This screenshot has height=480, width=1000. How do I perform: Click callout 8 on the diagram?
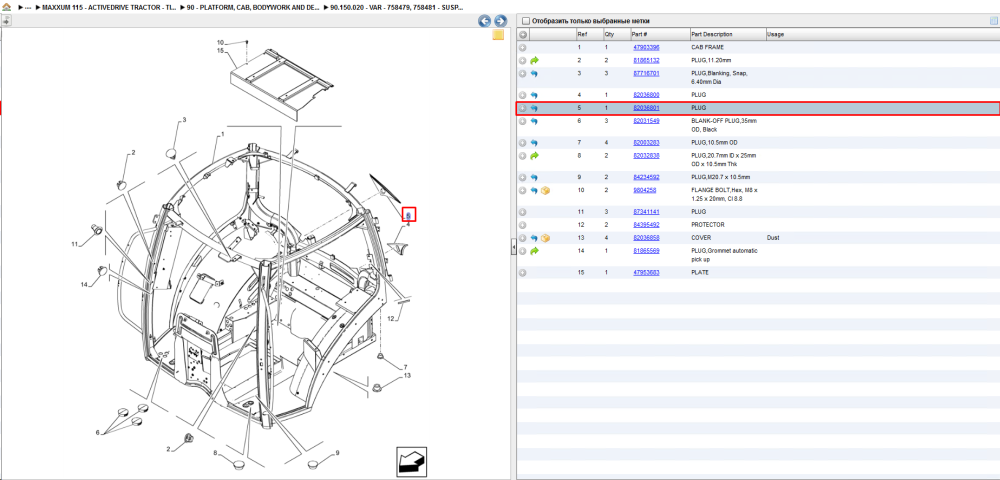click(215, 453)
